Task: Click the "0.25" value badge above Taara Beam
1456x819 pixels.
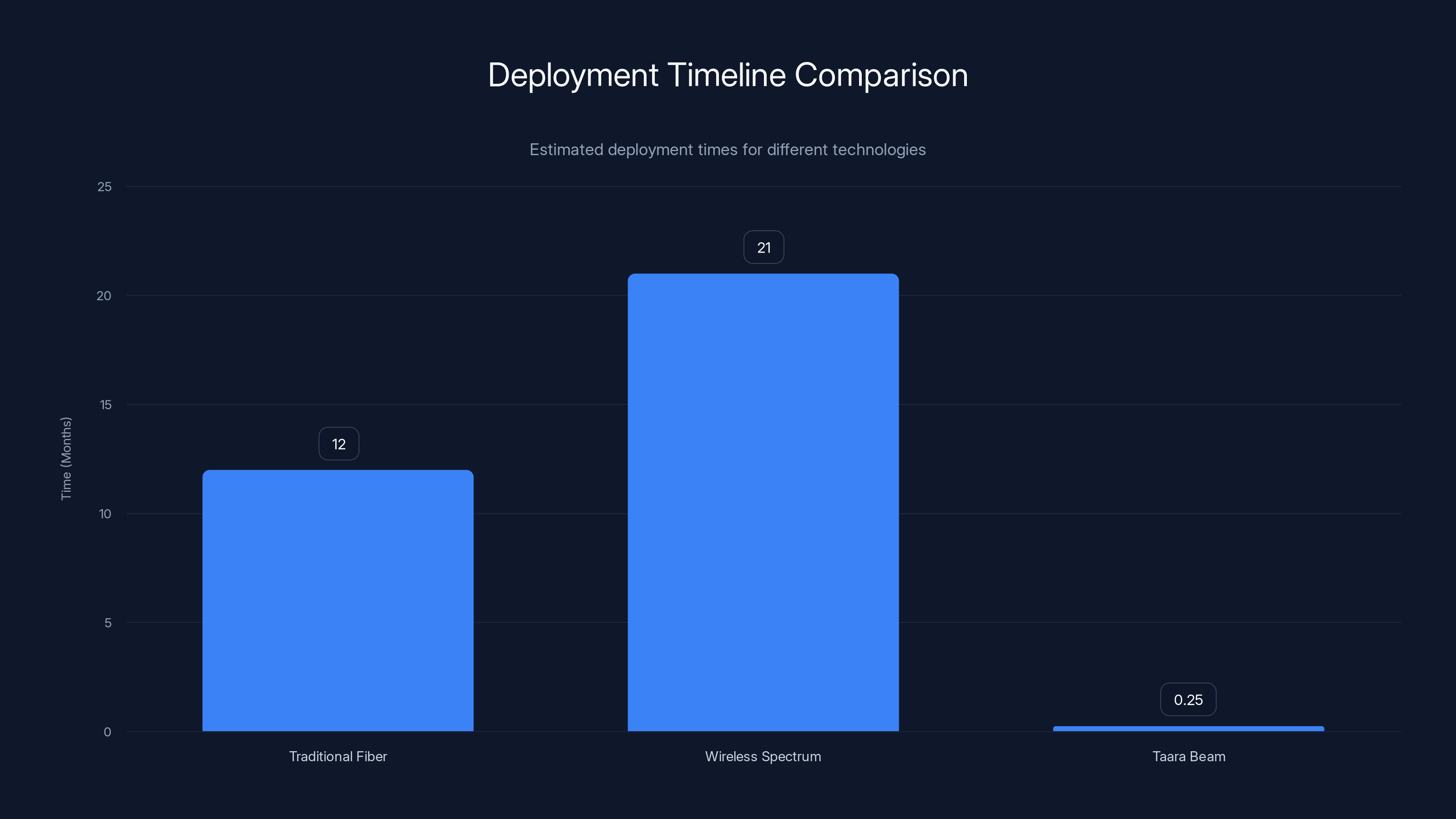Action: click(1188, 699)
